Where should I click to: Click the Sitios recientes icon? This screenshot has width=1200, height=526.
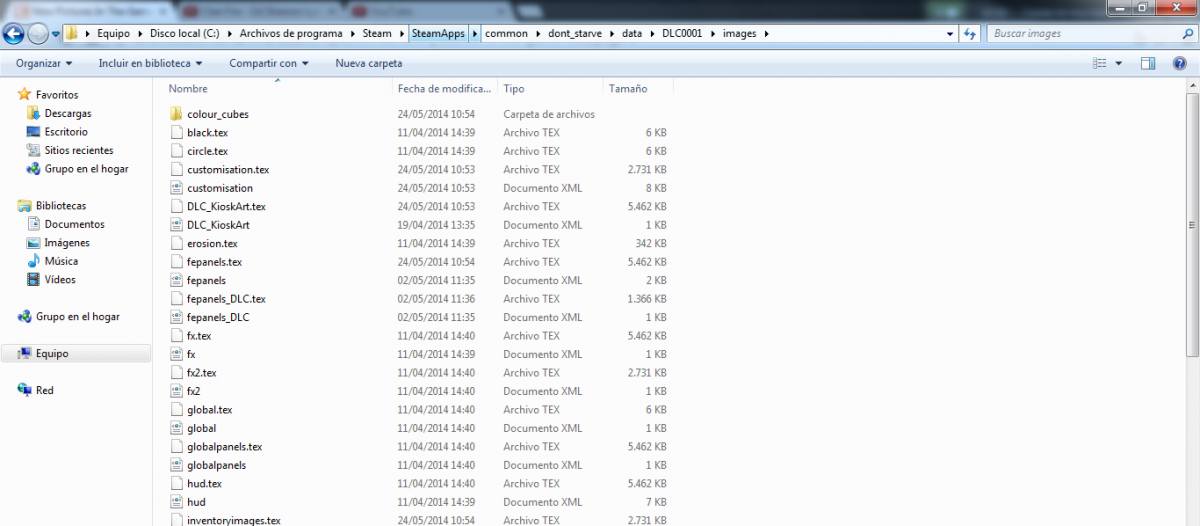(x=34, y=150)
